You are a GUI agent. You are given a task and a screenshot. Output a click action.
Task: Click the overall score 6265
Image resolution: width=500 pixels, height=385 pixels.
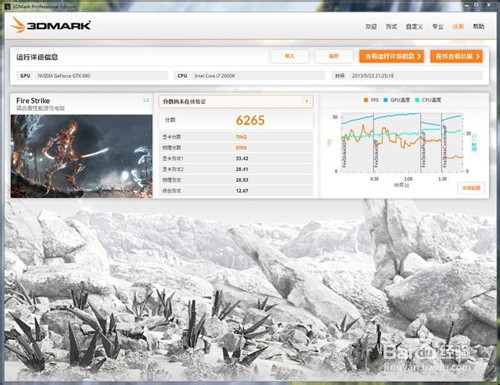click(x=250, y=120)
